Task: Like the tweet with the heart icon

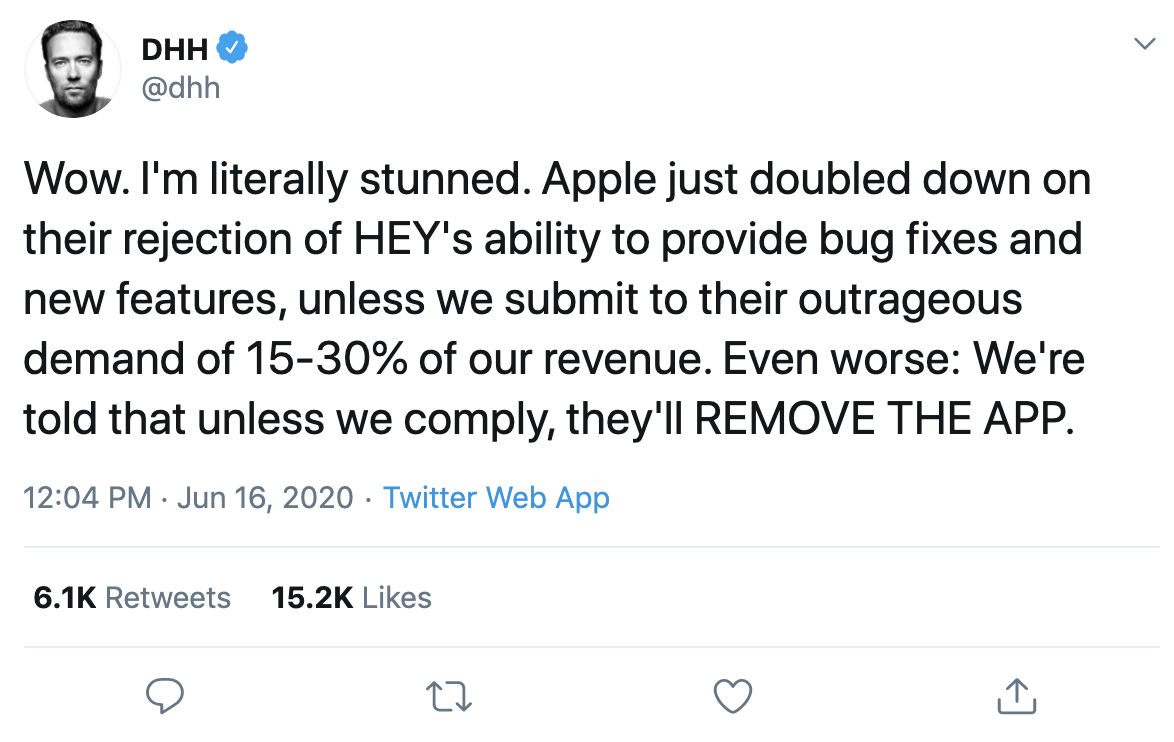Action: [732, 695]
